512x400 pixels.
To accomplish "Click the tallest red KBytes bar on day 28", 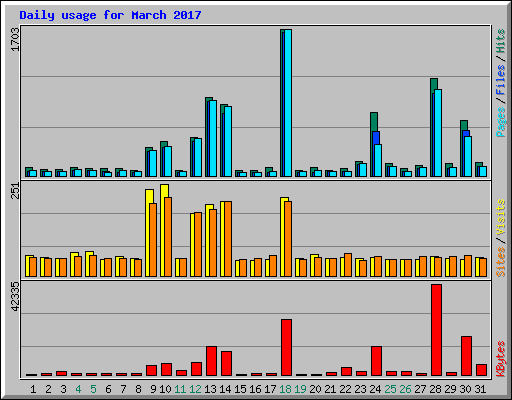I will coord(436,330).
